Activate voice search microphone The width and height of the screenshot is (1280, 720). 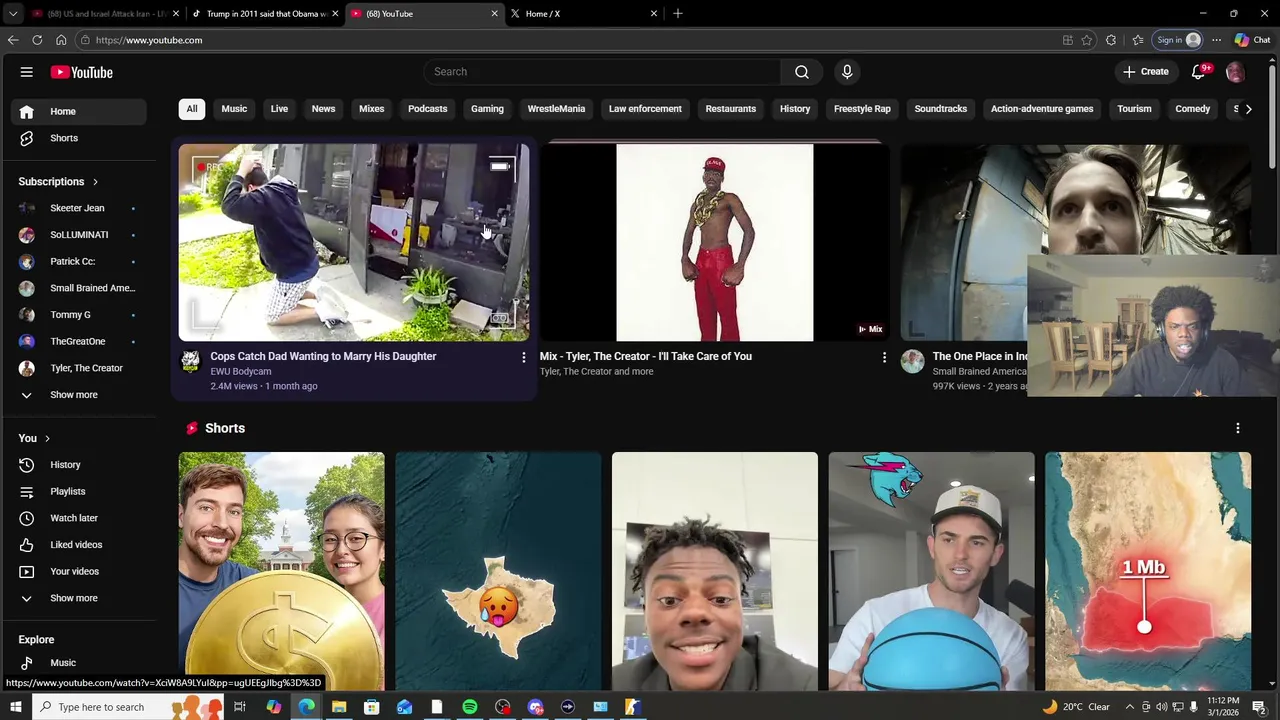[847, 72]
